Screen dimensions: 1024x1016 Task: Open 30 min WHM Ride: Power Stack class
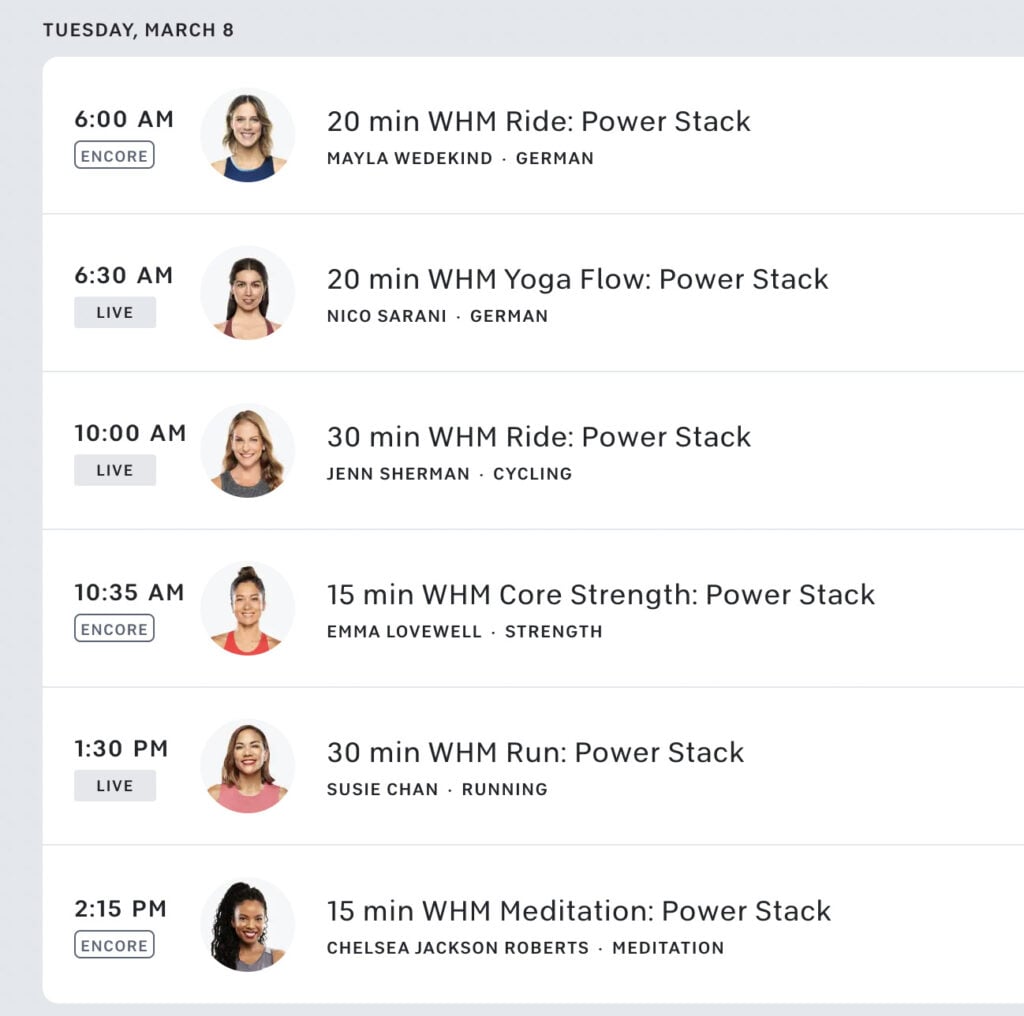538,437
